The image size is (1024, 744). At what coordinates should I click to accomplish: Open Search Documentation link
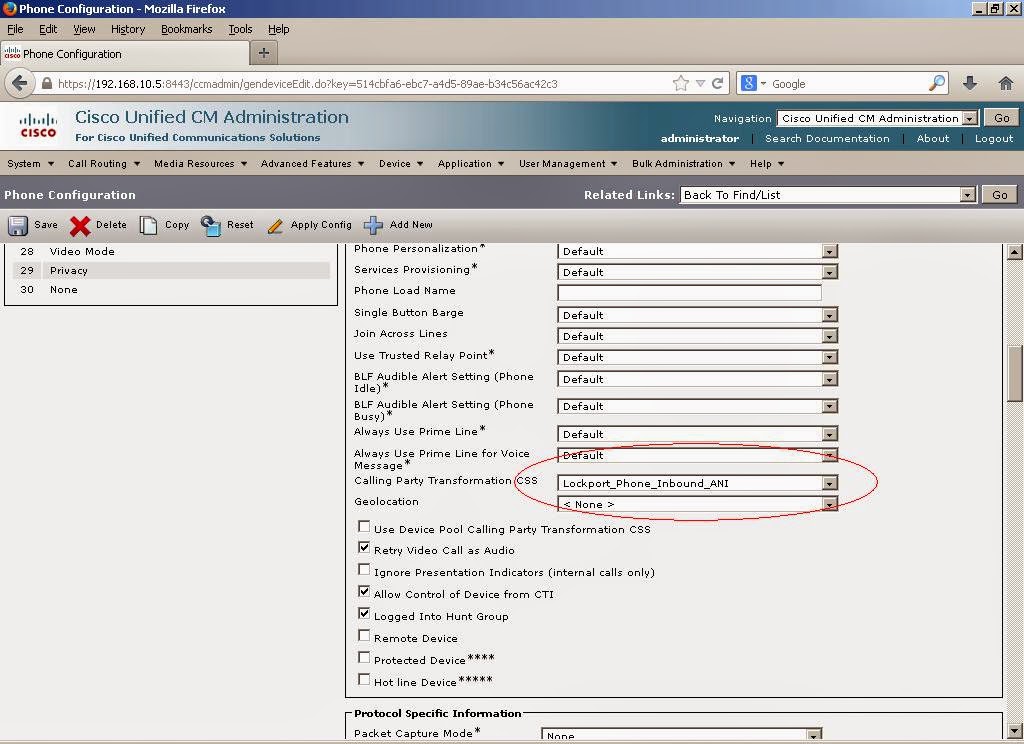click(x=827, y=138)
